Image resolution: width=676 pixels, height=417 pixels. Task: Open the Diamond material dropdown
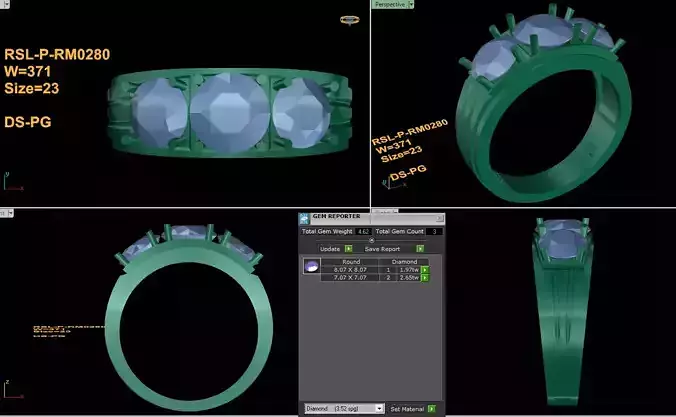coord(379,408)
